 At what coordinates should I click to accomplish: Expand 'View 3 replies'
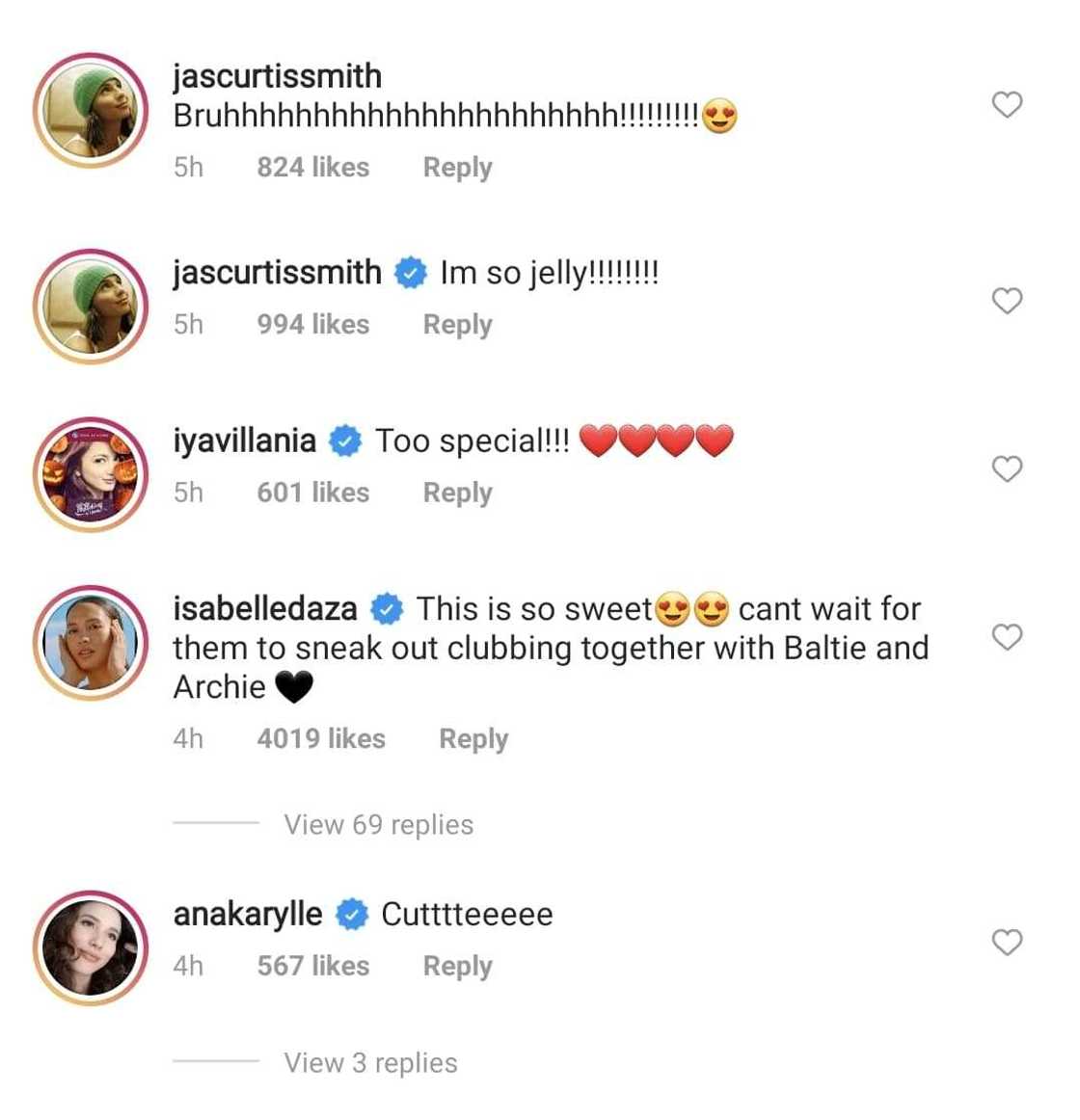click(370, 1063)
